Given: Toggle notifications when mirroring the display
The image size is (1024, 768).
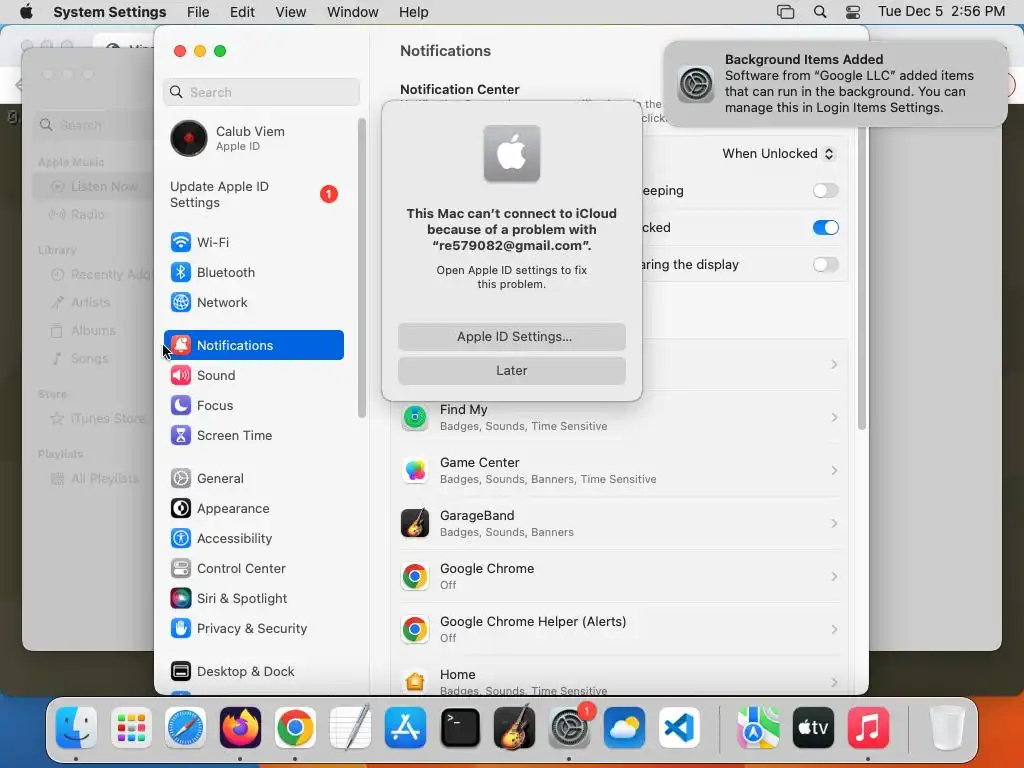Looking at the screenshot, I should pyautogui.click(x=825, y=264).
